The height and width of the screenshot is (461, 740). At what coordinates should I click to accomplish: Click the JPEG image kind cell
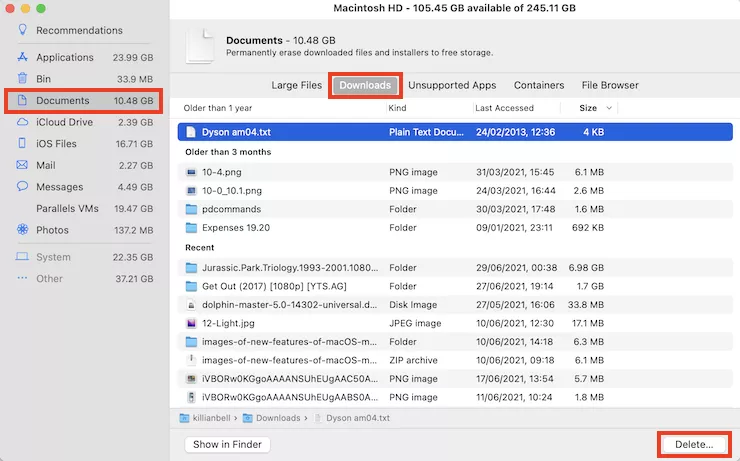click(415, 323)
